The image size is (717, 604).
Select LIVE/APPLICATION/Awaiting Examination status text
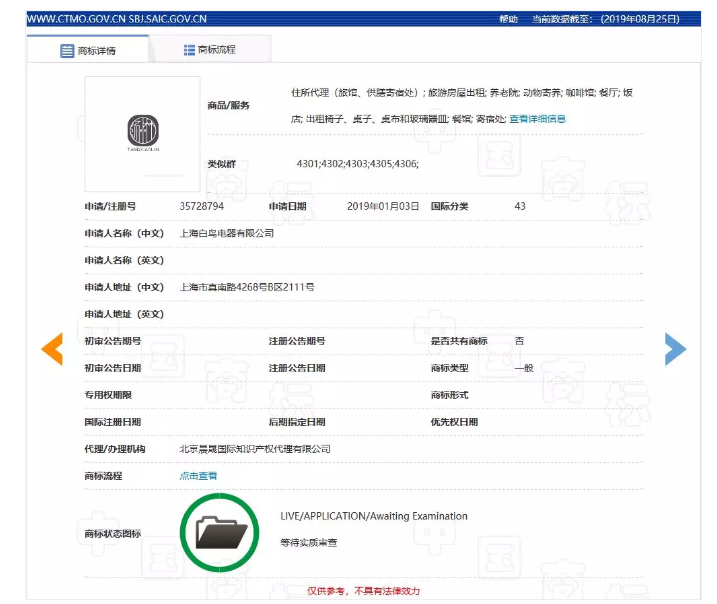tap(374, 516)
